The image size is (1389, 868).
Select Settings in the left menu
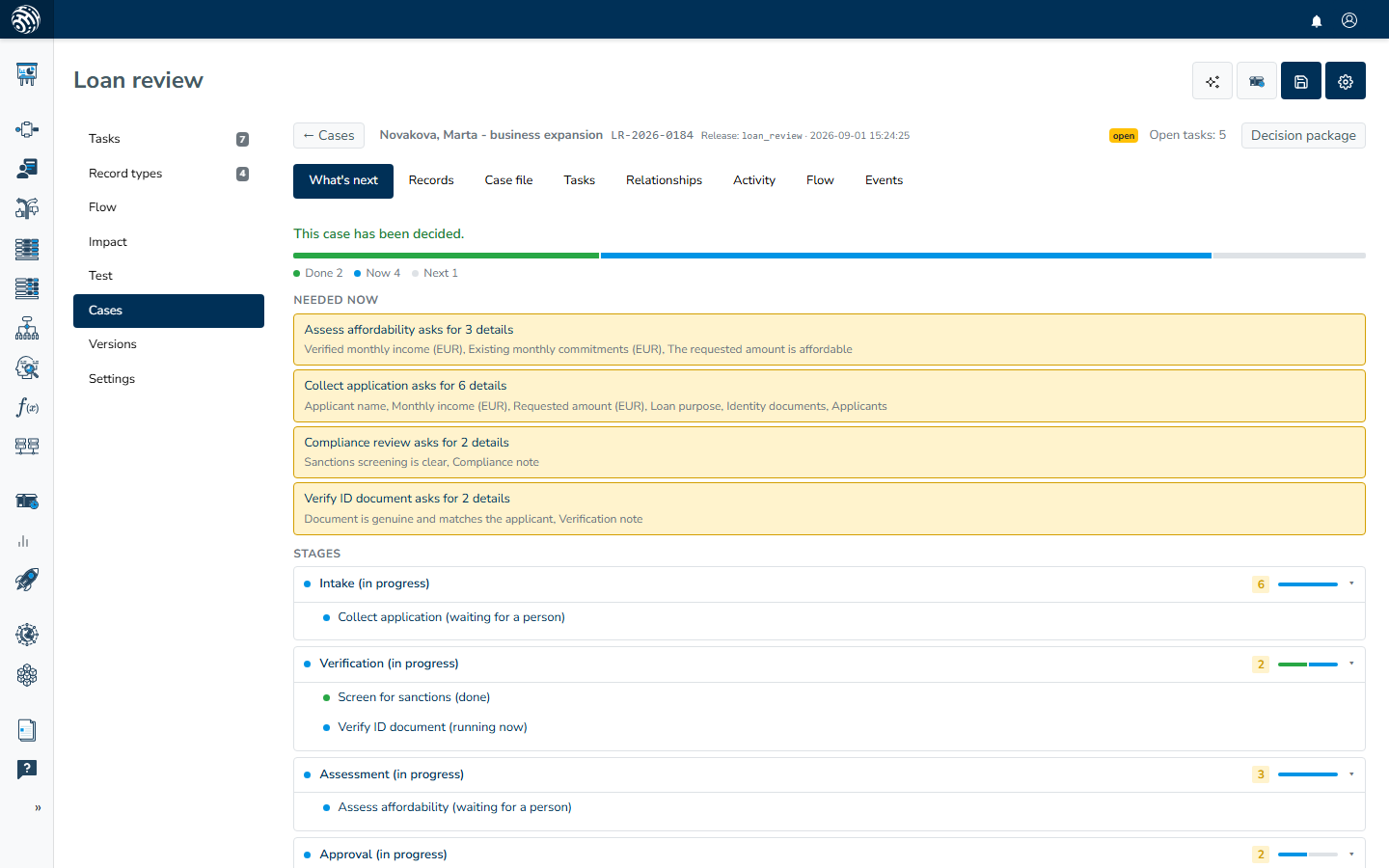[169, 379]
